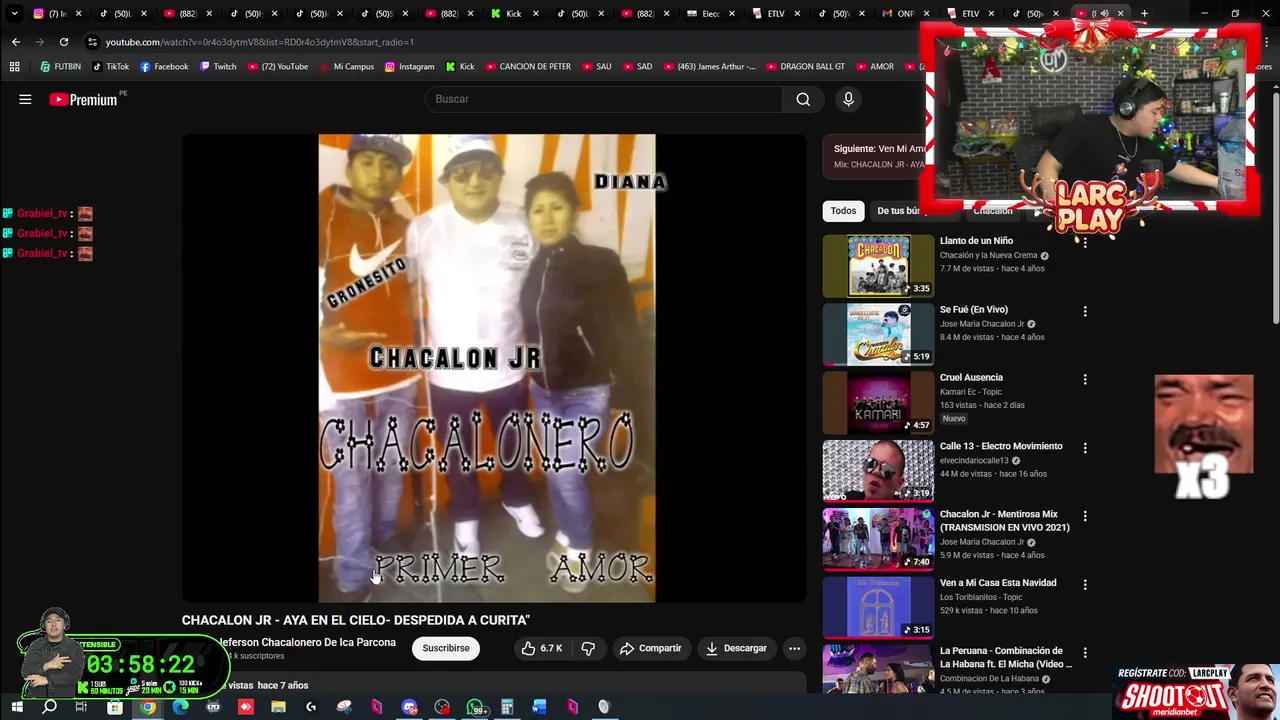Image resolution: width=1280 pixels, height=720 pixels.
Task: Open CANCION DE PETER bookmark
Action: 528,67
